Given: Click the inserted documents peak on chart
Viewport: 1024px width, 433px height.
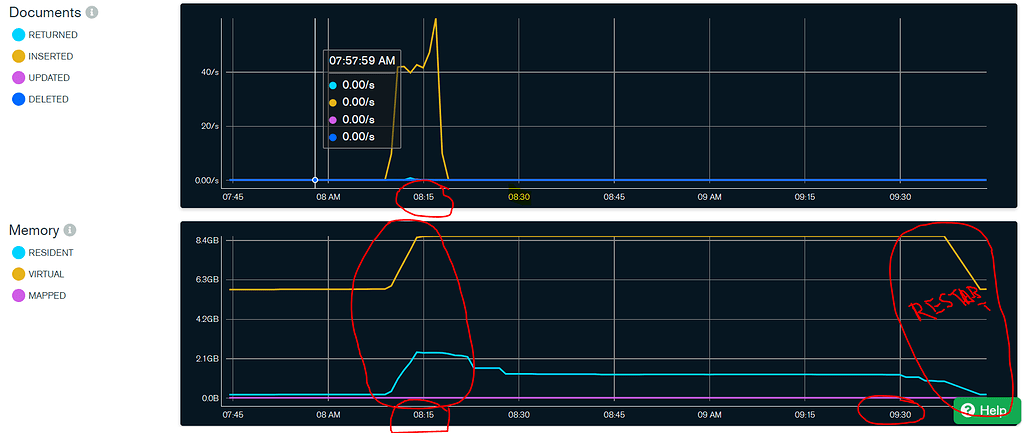Looking at the screenshot, I should pyautogui.click(x=435, y=19).
